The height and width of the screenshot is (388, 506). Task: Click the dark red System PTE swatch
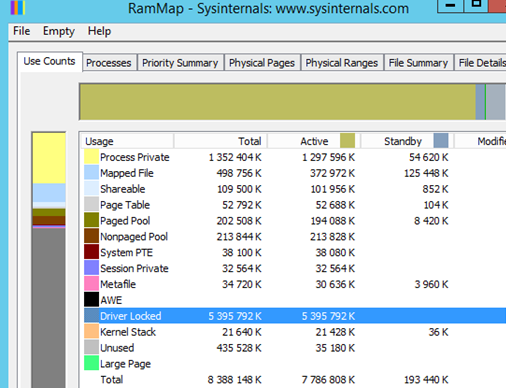coord(91,252)
